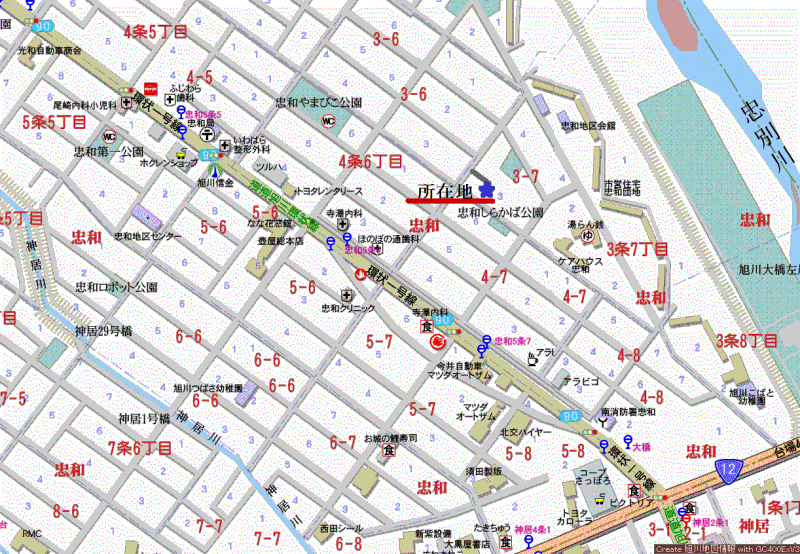Click the 忠別川 river label

(x=765, y=135)
